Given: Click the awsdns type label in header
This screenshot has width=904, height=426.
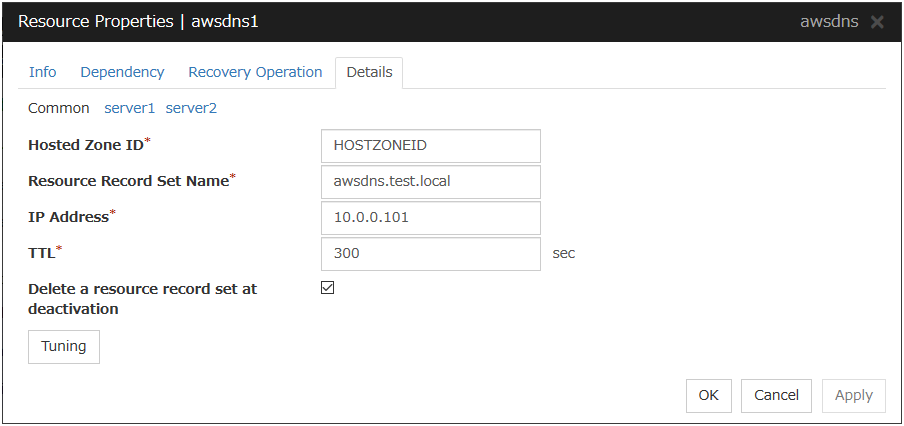Looking at the screenshot, I should click(829, 22).
